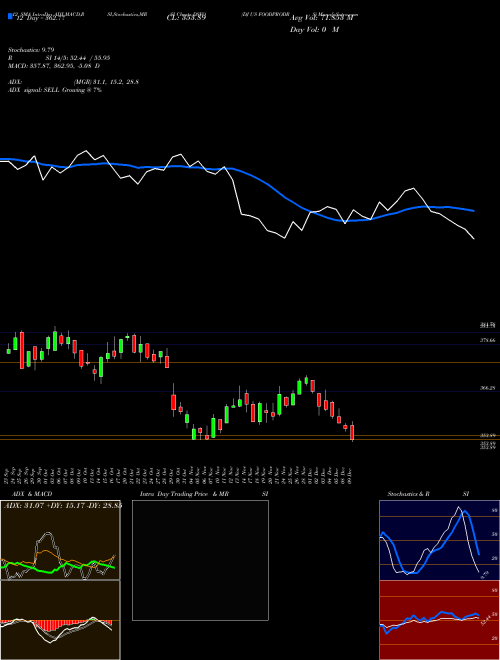The height and width of the screenshot is (660, 500).
Task: Click the empty intraday price panel
Action: (x=200, y=560)
